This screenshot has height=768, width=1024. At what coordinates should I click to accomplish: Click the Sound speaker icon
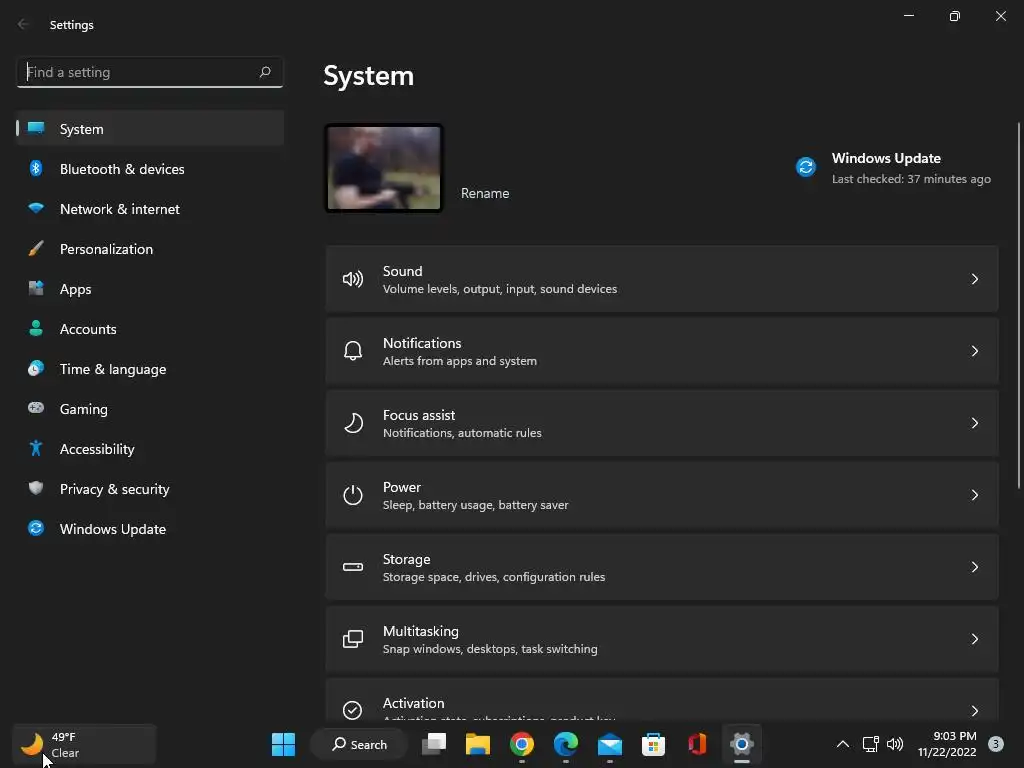point(353,280)
